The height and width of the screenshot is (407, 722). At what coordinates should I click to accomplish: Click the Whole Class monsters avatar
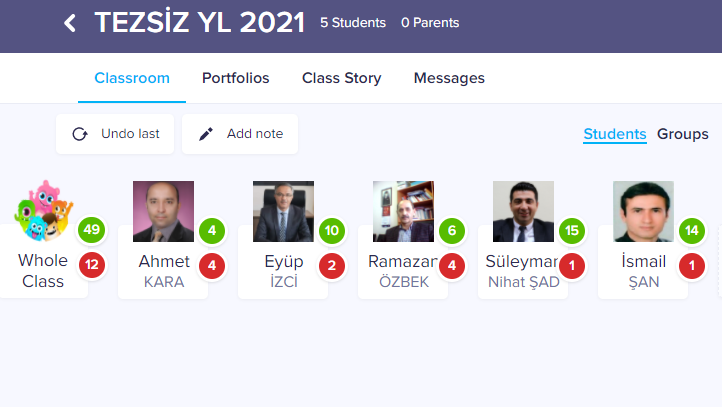(43, 211)
